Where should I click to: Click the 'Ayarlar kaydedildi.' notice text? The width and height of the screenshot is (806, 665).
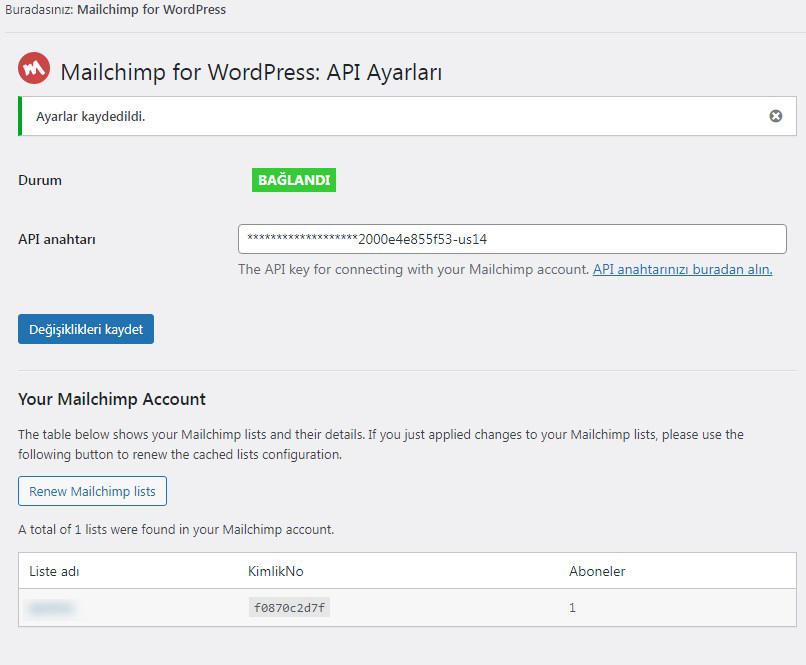(x=90, y=117)
